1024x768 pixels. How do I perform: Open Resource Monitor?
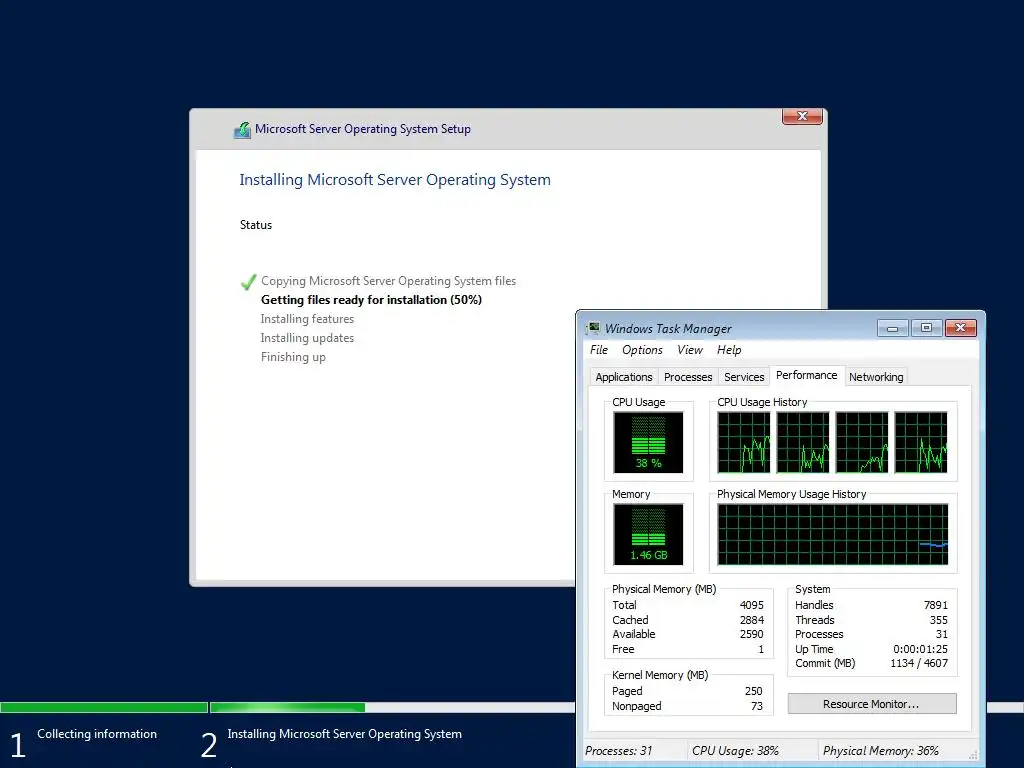pos(872,704)
